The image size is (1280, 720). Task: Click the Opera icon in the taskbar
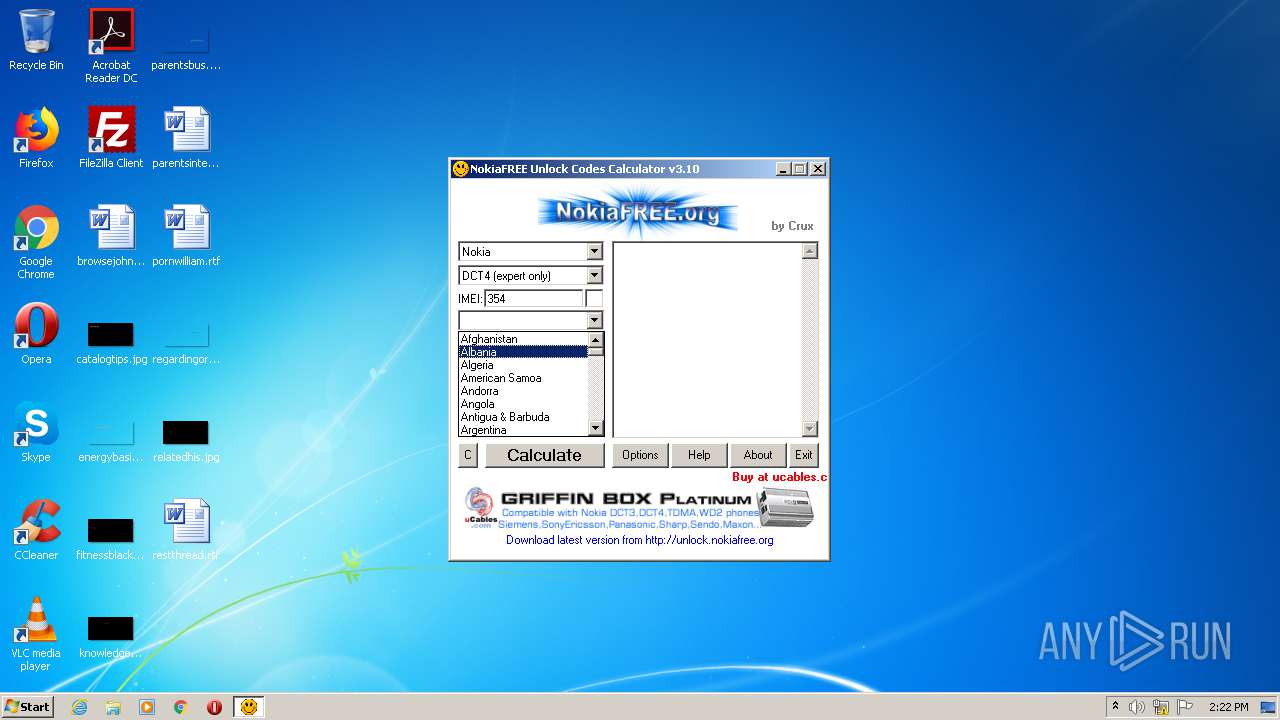click(x=214, y=707)
